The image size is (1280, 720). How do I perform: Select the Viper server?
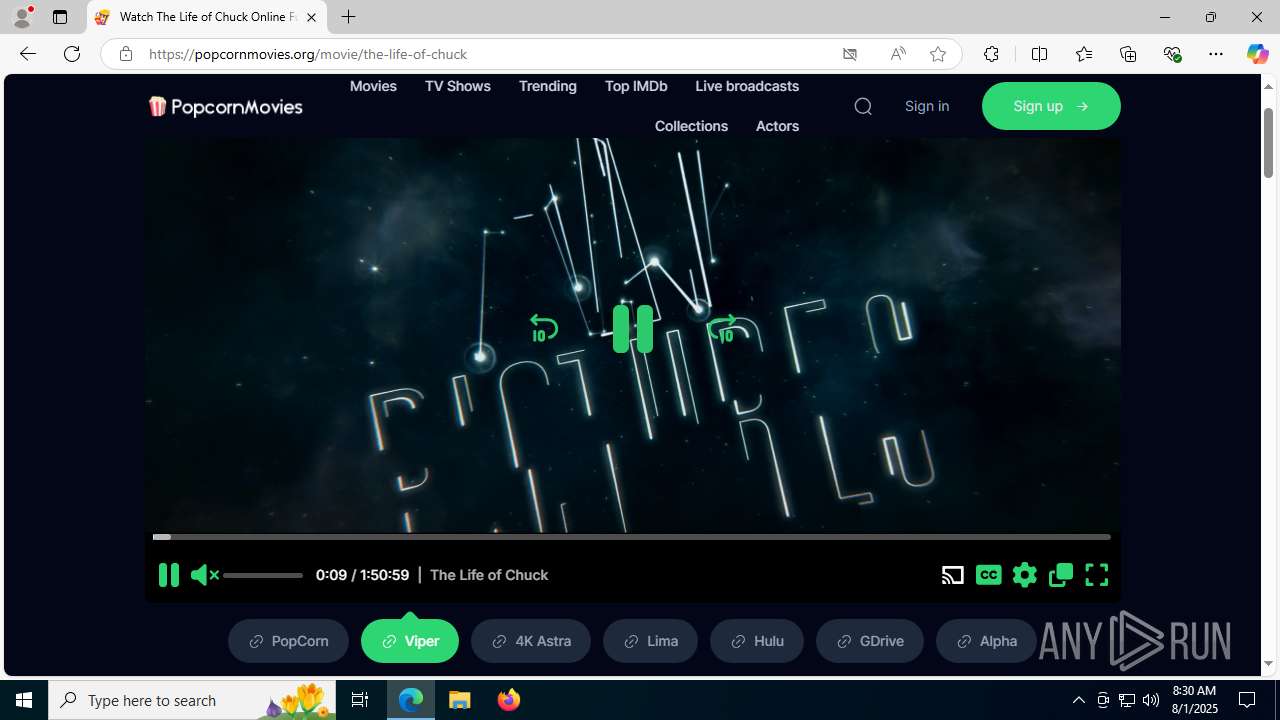point(410,641)
